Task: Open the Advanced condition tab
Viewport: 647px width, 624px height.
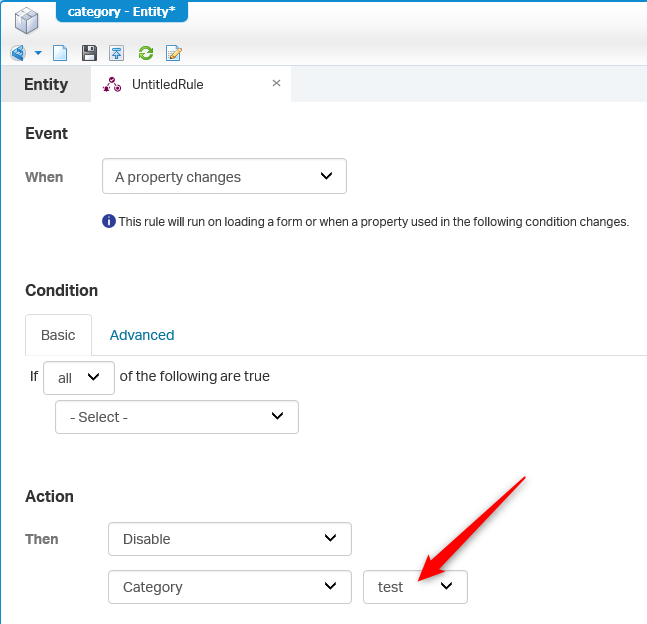Action: pos(142,335)
